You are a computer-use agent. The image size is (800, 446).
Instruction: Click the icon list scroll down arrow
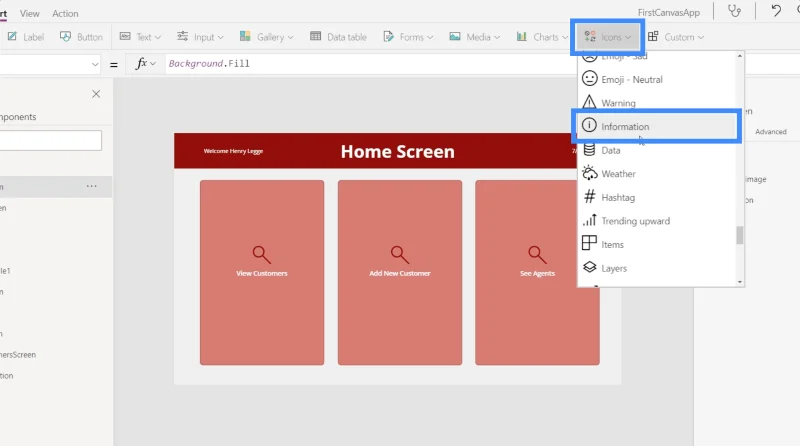[740, 282]
